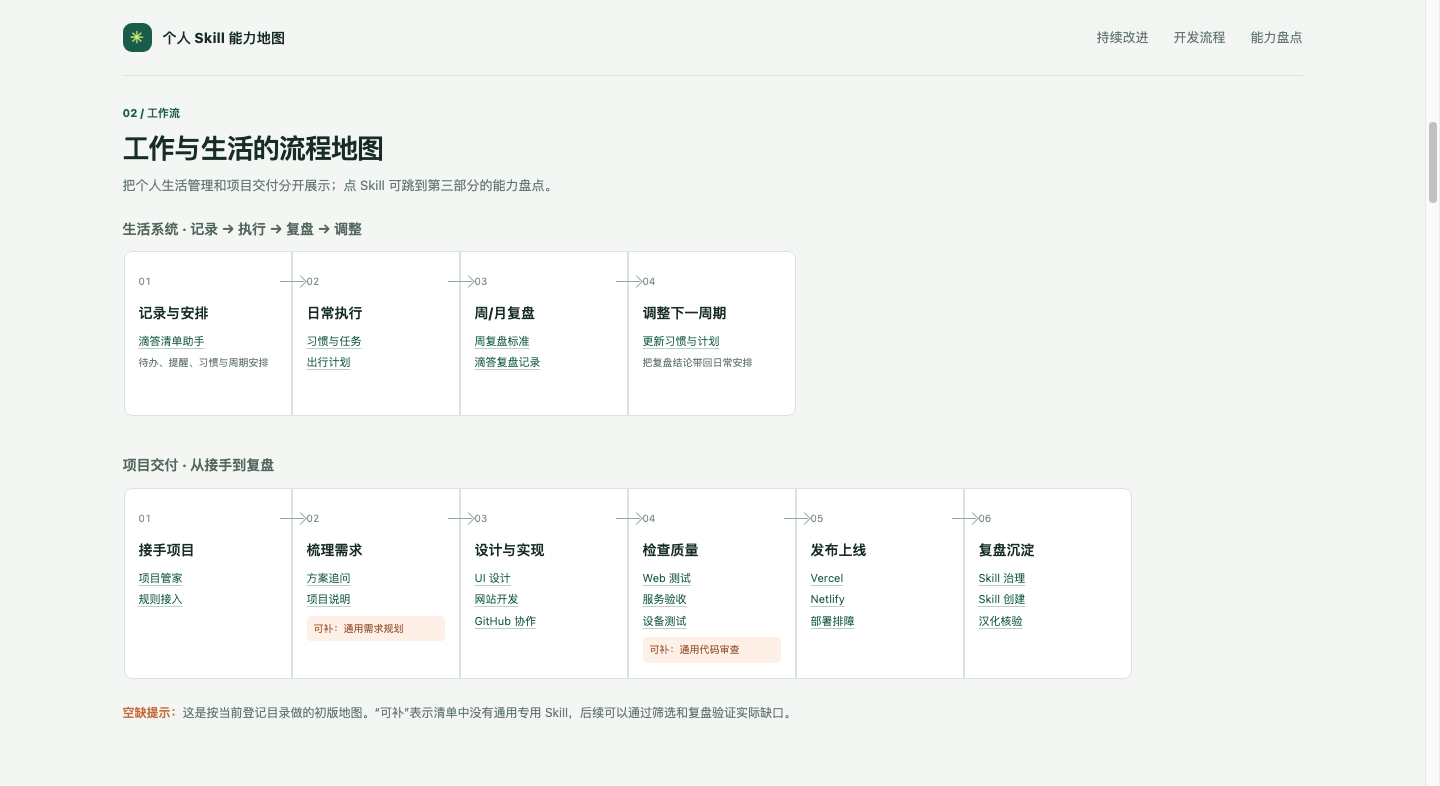Viewport: 1440px width, 786px height.
Task: Open the 持续改进 nav item
Action: (x=1122, y=38)
